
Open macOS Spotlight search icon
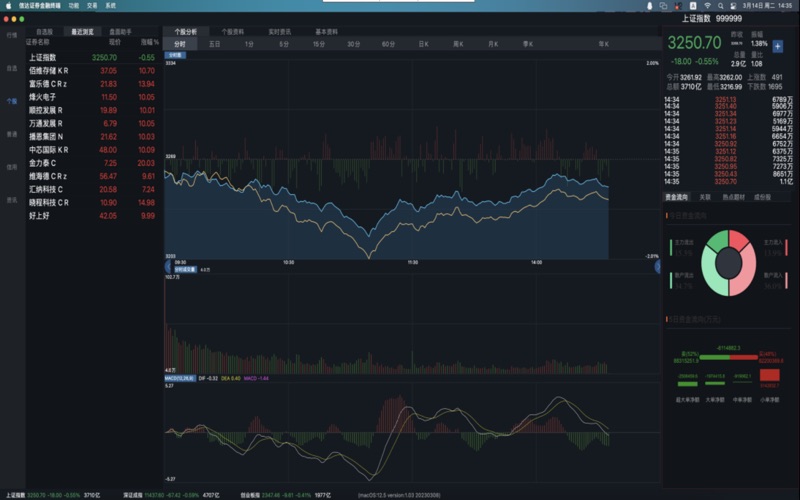click(722, 5)
